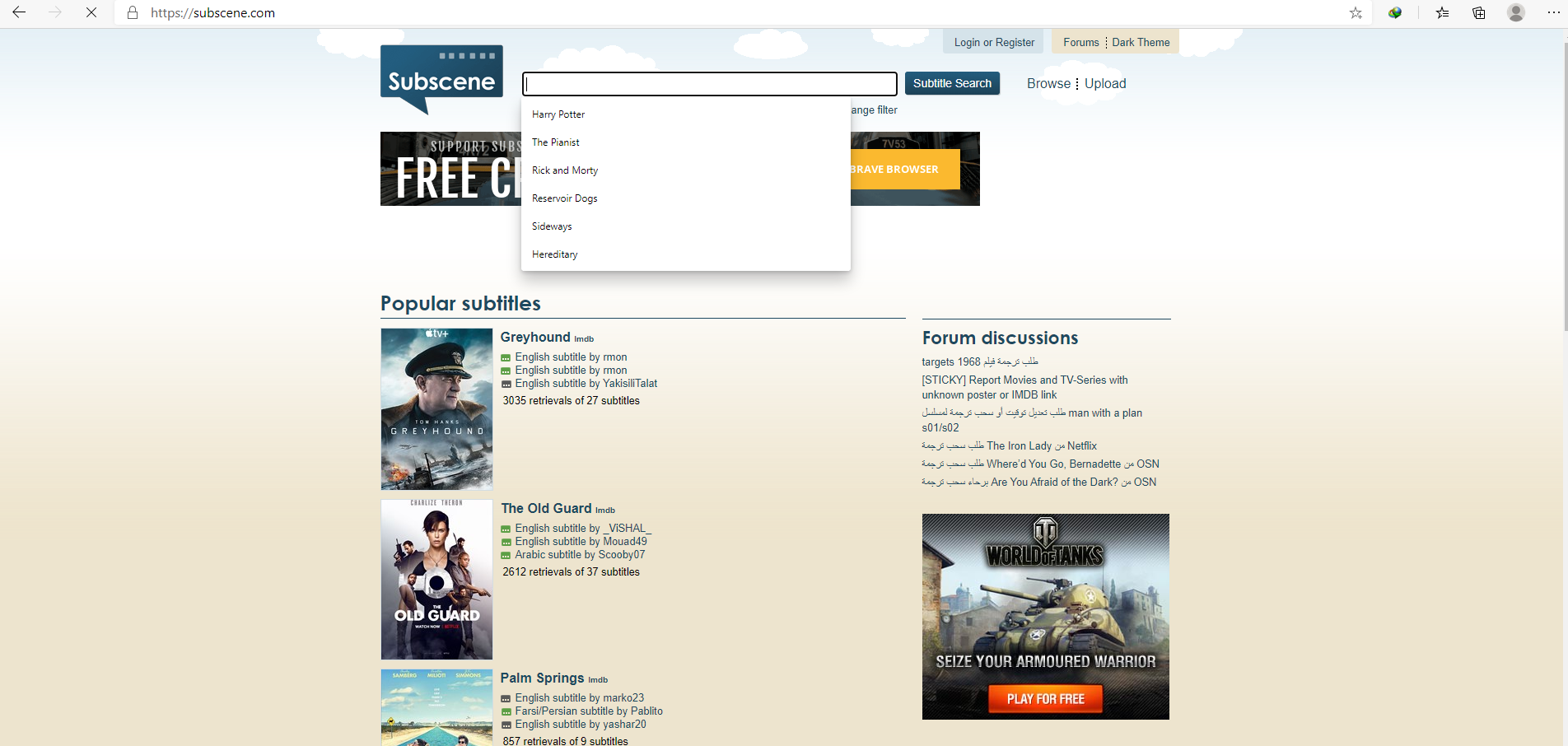
Task: Open the man with a plan forum thread
Action: pyautogui.click(x=1032, y=421)
